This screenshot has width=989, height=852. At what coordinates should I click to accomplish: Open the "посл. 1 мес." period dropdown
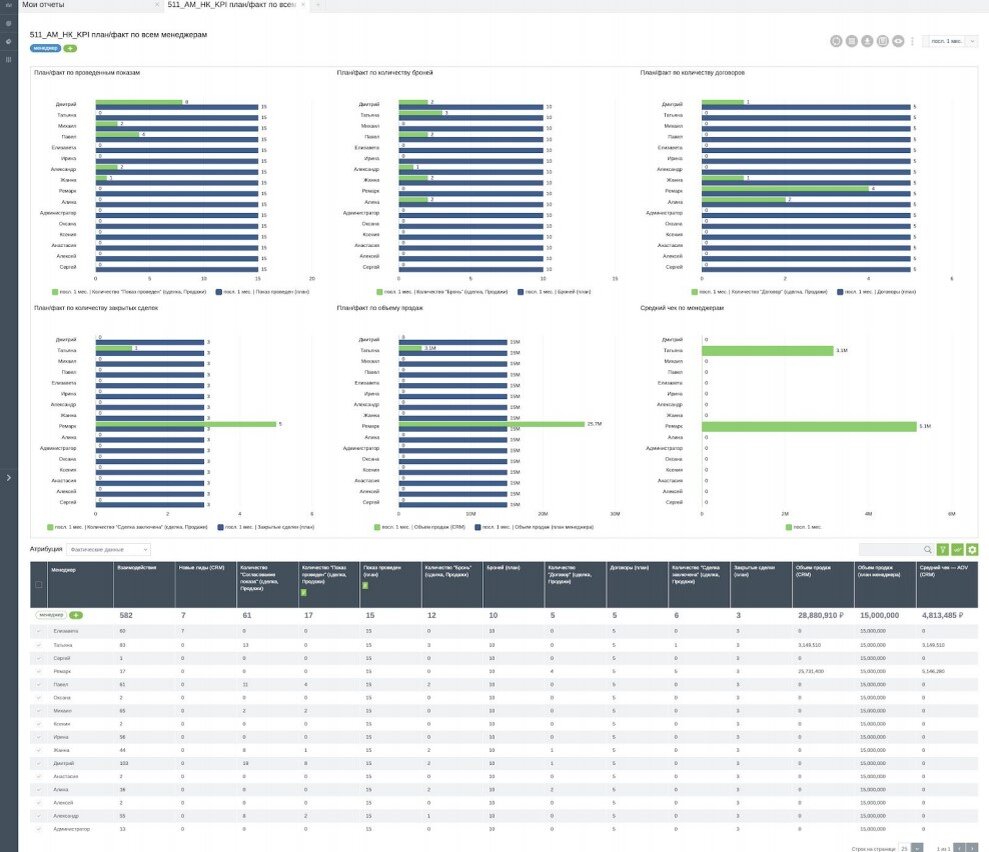point(950,41)
